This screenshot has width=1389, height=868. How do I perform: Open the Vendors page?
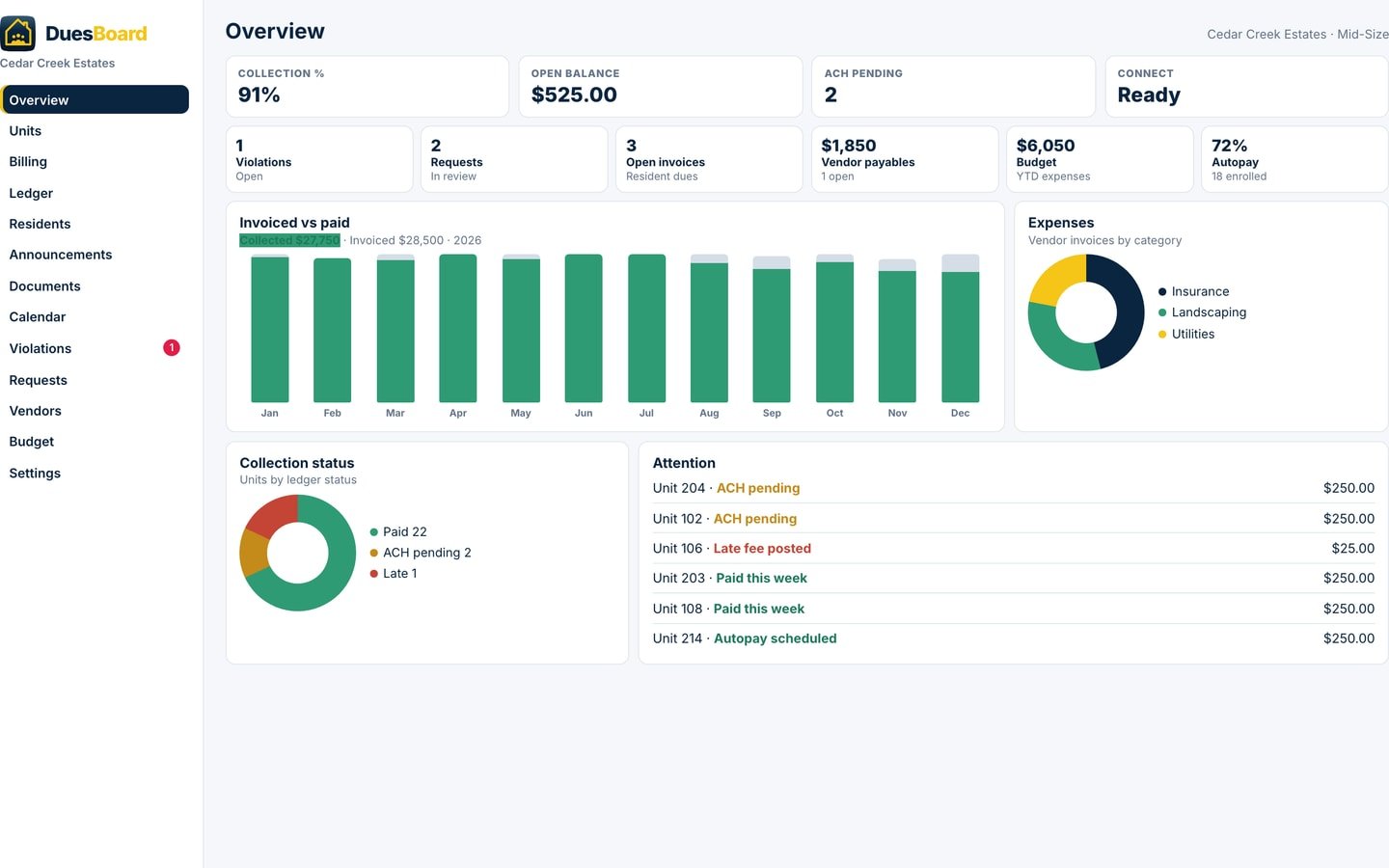tap(95, 411)
